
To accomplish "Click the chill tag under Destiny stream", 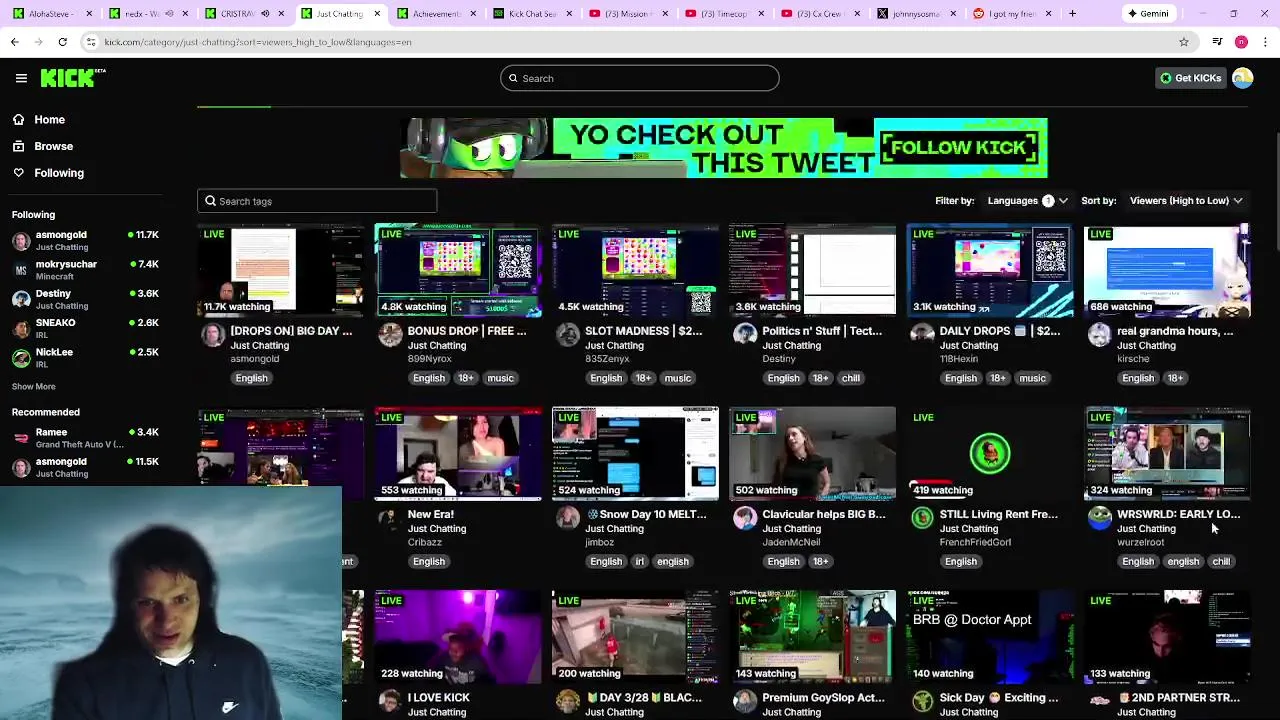I will (850, 378).
